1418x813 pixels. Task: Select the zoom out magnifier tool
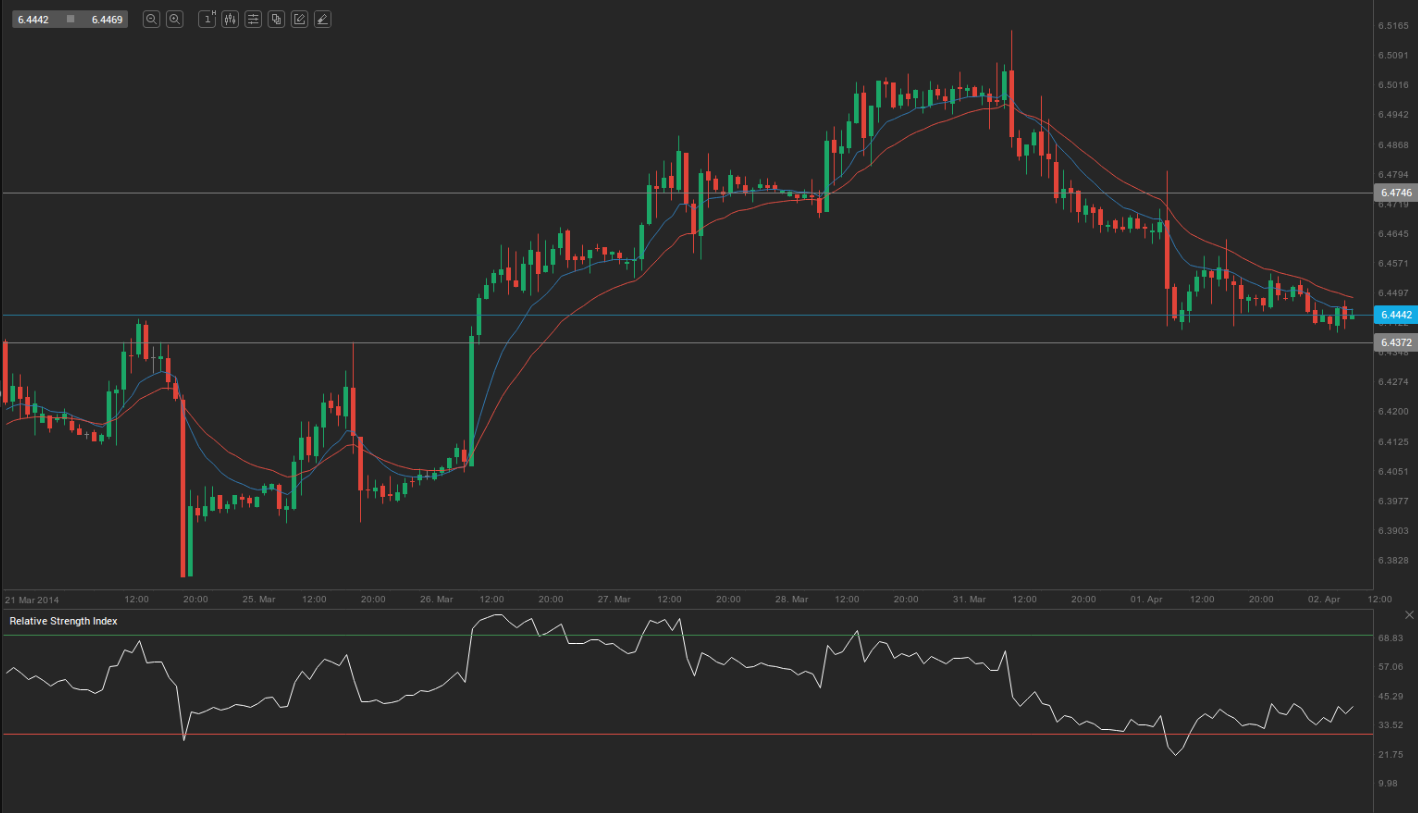(151, 18)
